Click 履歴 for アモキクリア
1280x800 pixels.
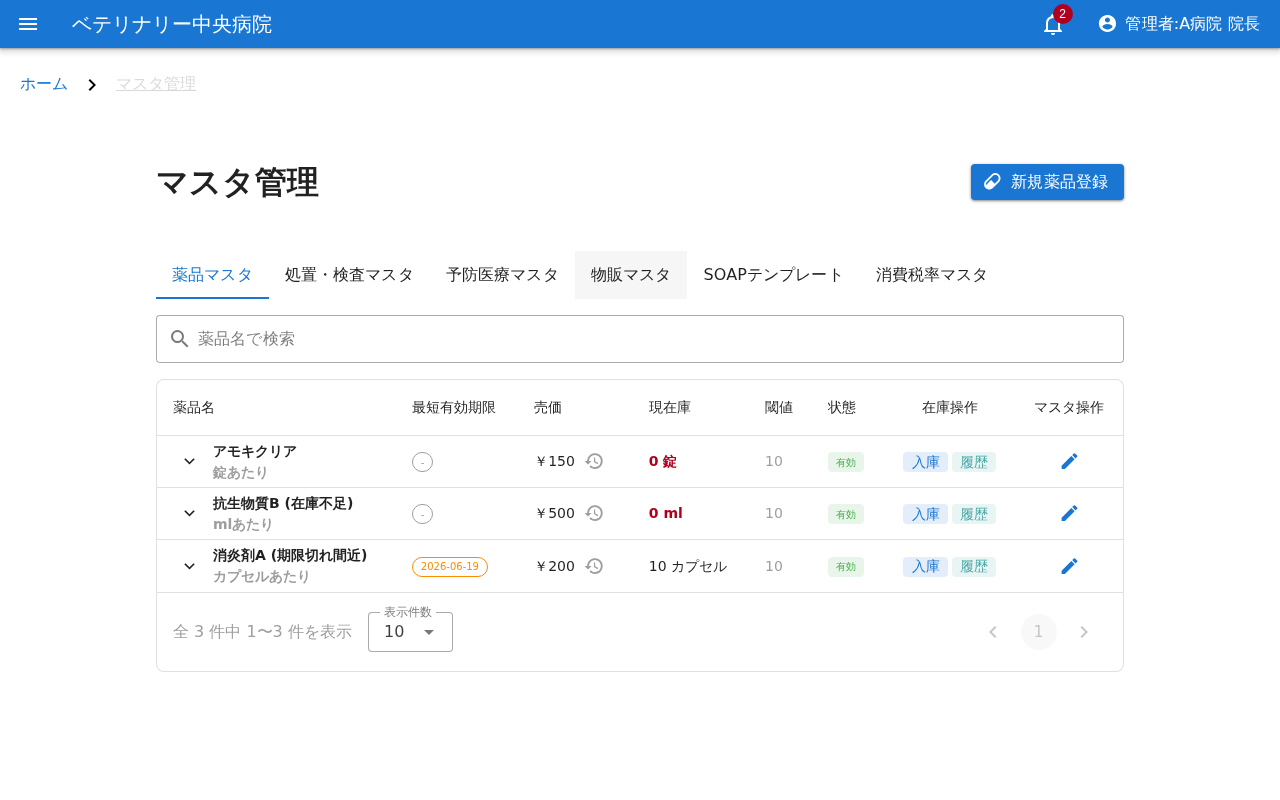point(974,462)
